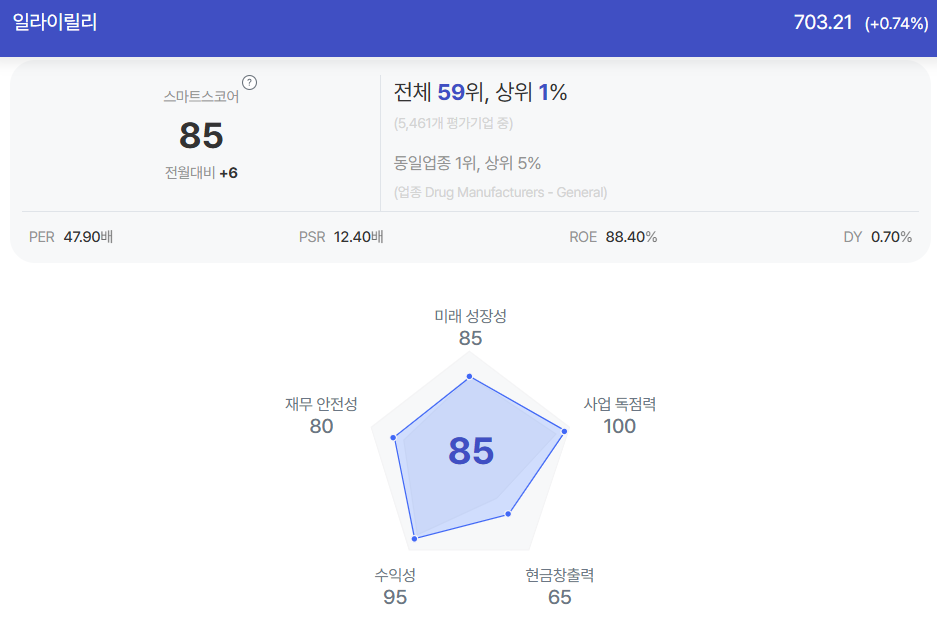This screenshot has height=627, width=937.
Task: Click the top data point on radar chart
Action: [x=470, y=377]
